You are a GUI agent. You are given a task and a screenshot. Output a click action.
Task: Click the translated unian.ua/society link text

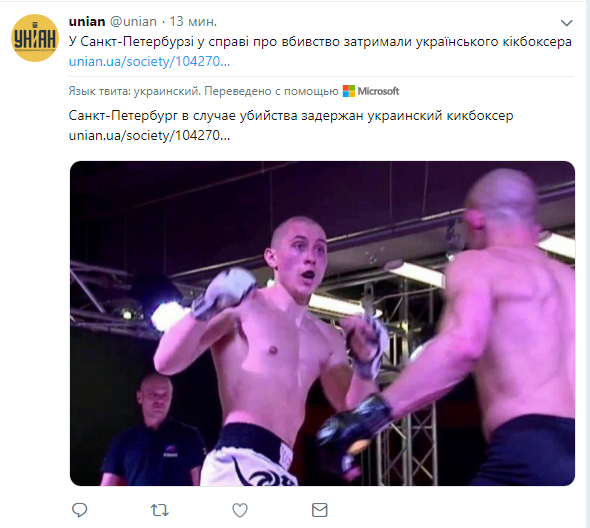pos(149,135)
